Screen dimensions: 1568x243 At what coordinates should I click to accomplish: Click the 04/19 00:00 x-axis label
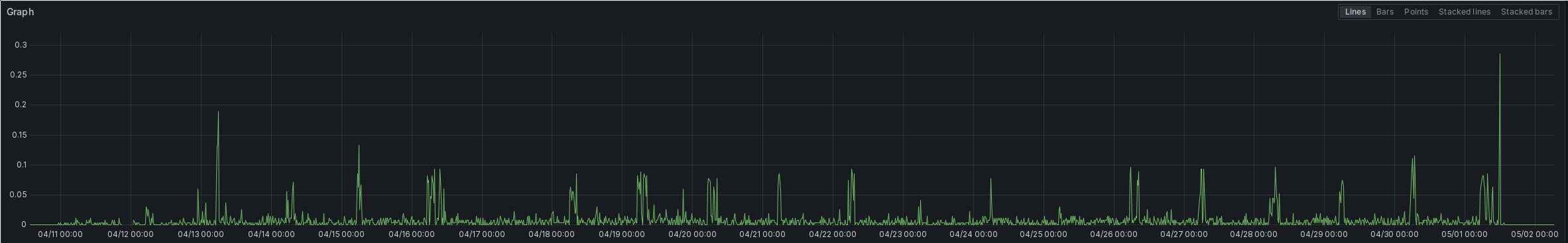pos(622,234)
